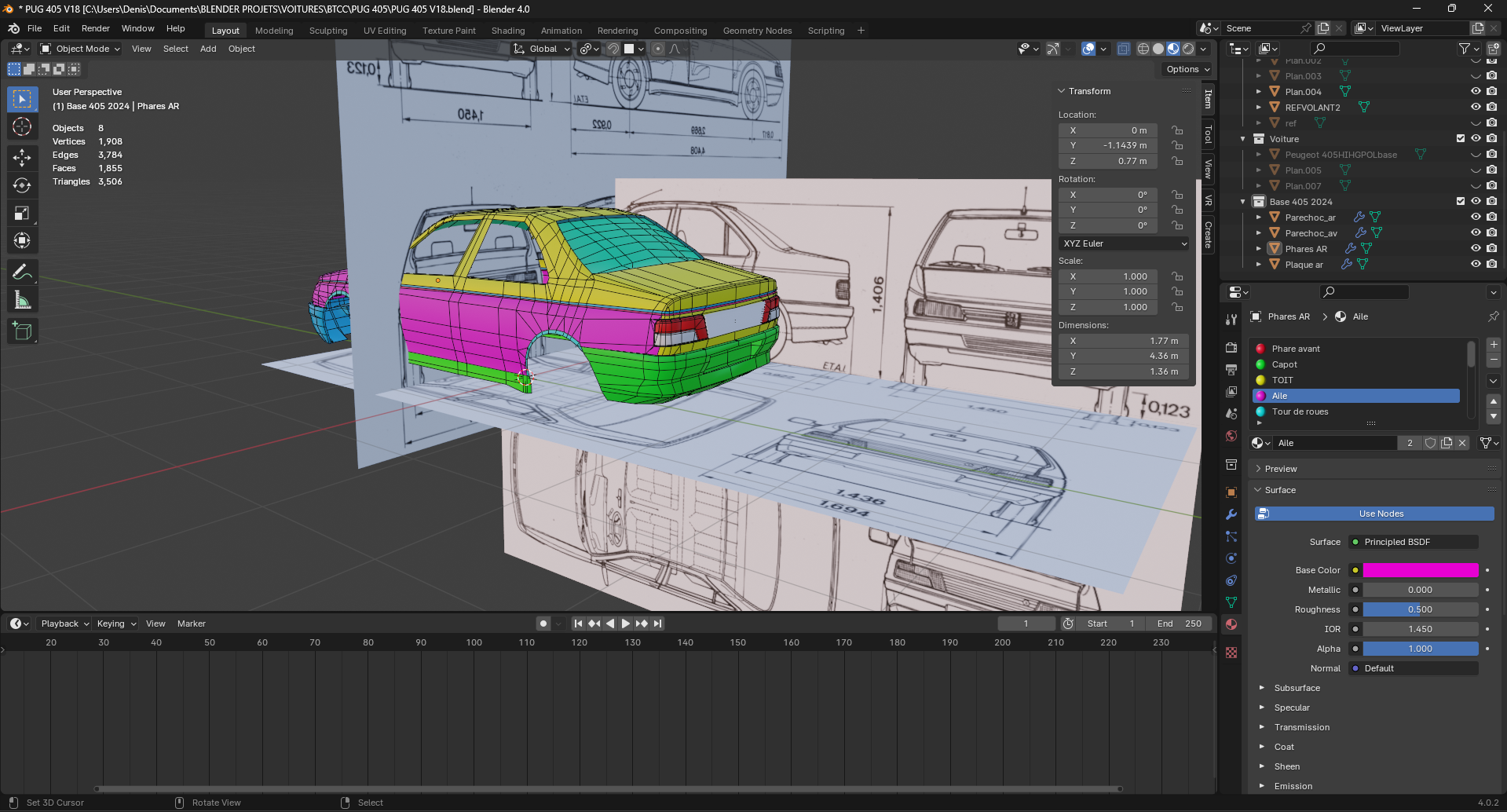Click the Use Nodes button
This screenshot has width=1507, height=812.
1374,514
